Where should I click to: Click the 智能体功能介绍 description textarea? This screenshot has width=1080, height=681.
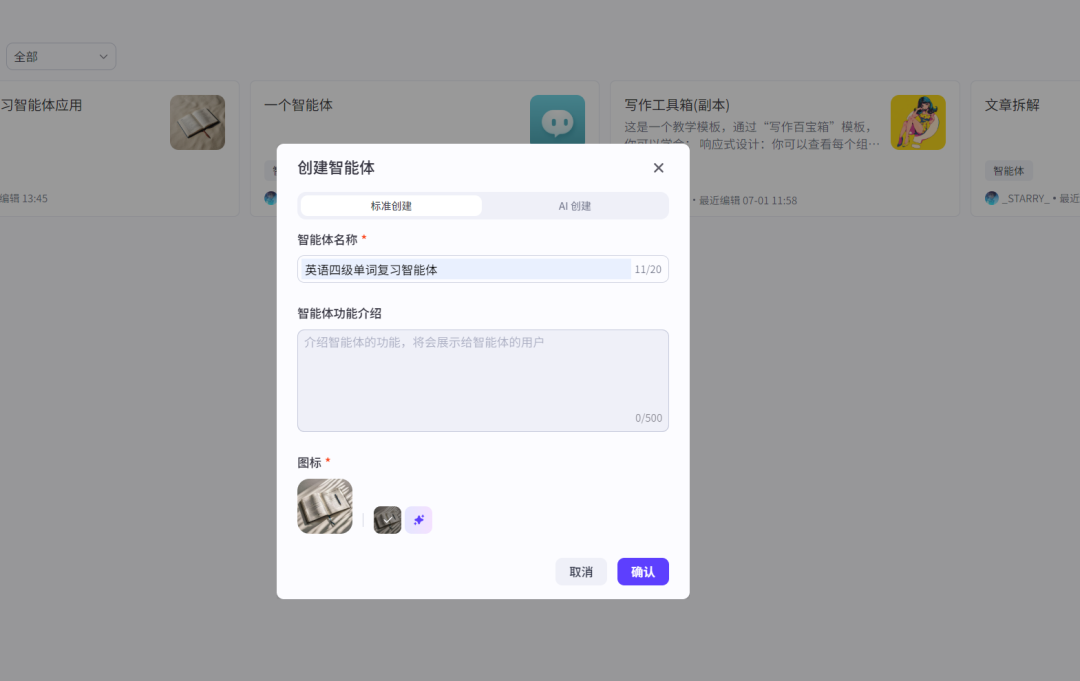tap(483, 380)
